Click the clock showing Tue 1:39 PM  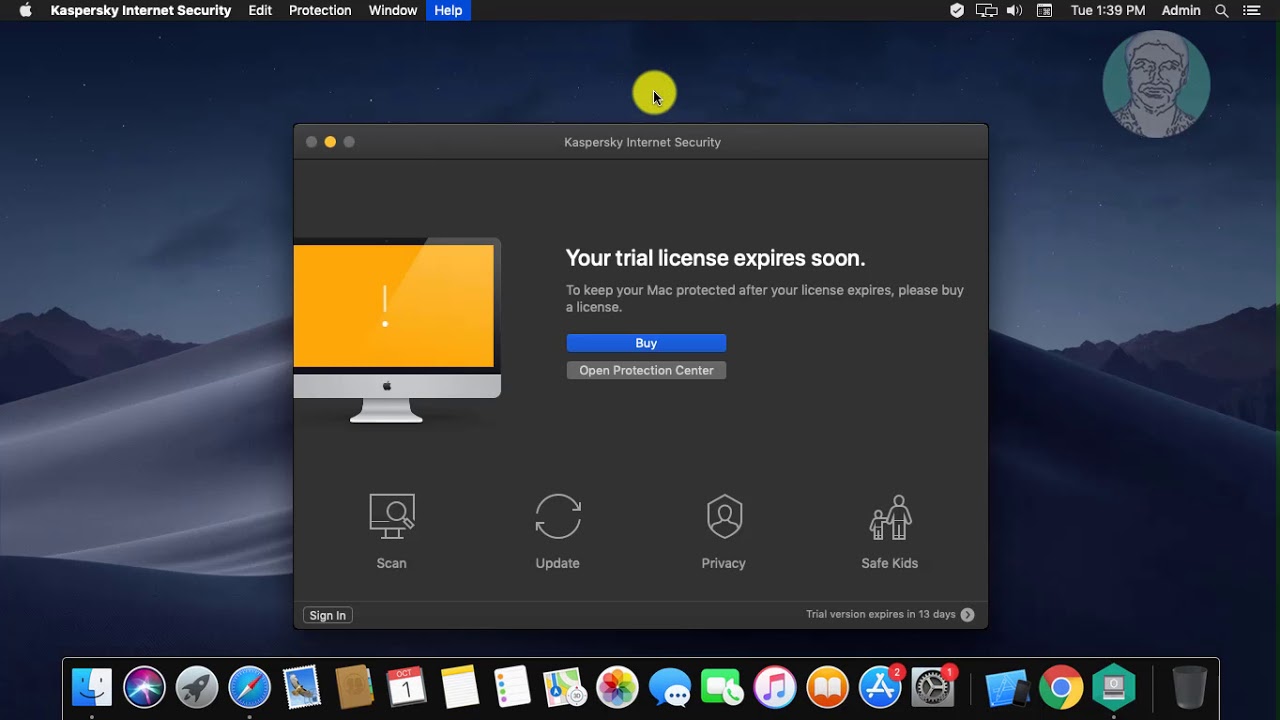pyautogui.click(x=1108, y=10)
